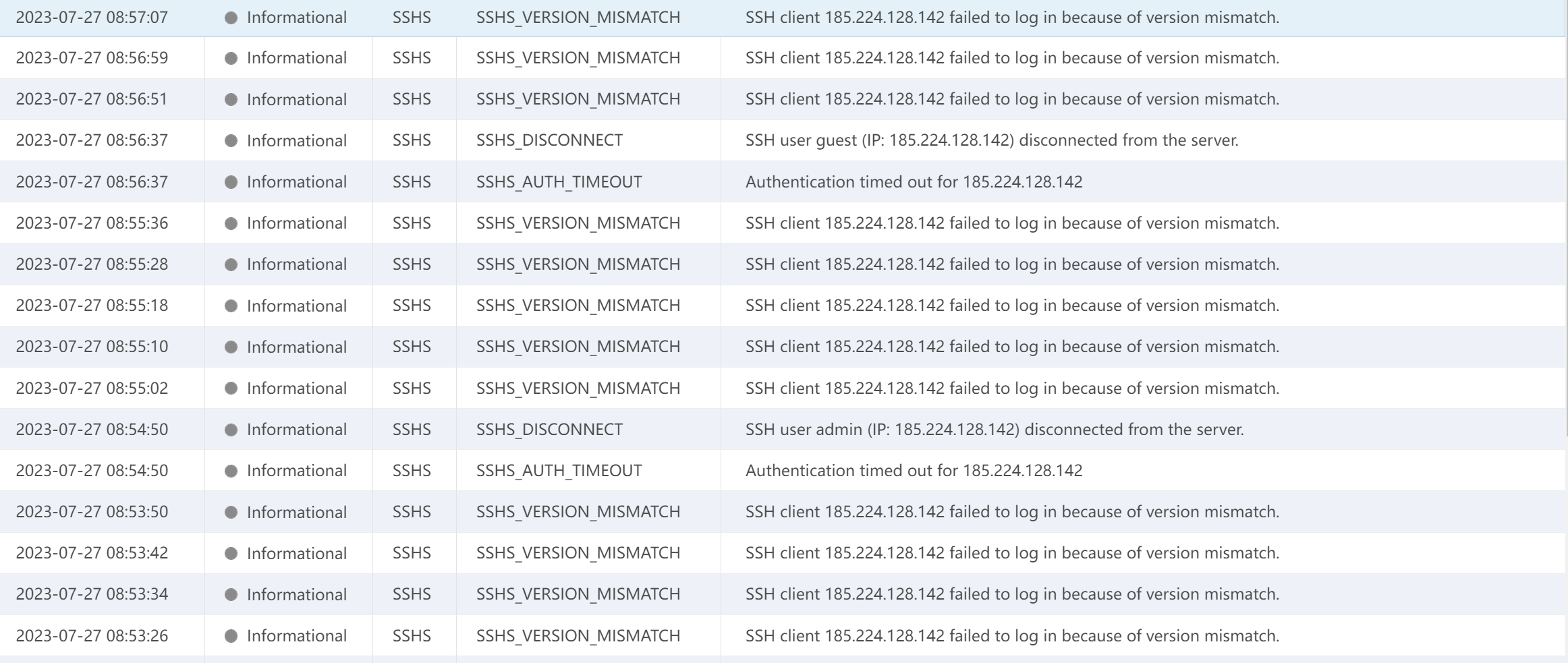Click SSHS_DISCONNECT mnemonic in the 08:54:50 row

click(549, 430)
